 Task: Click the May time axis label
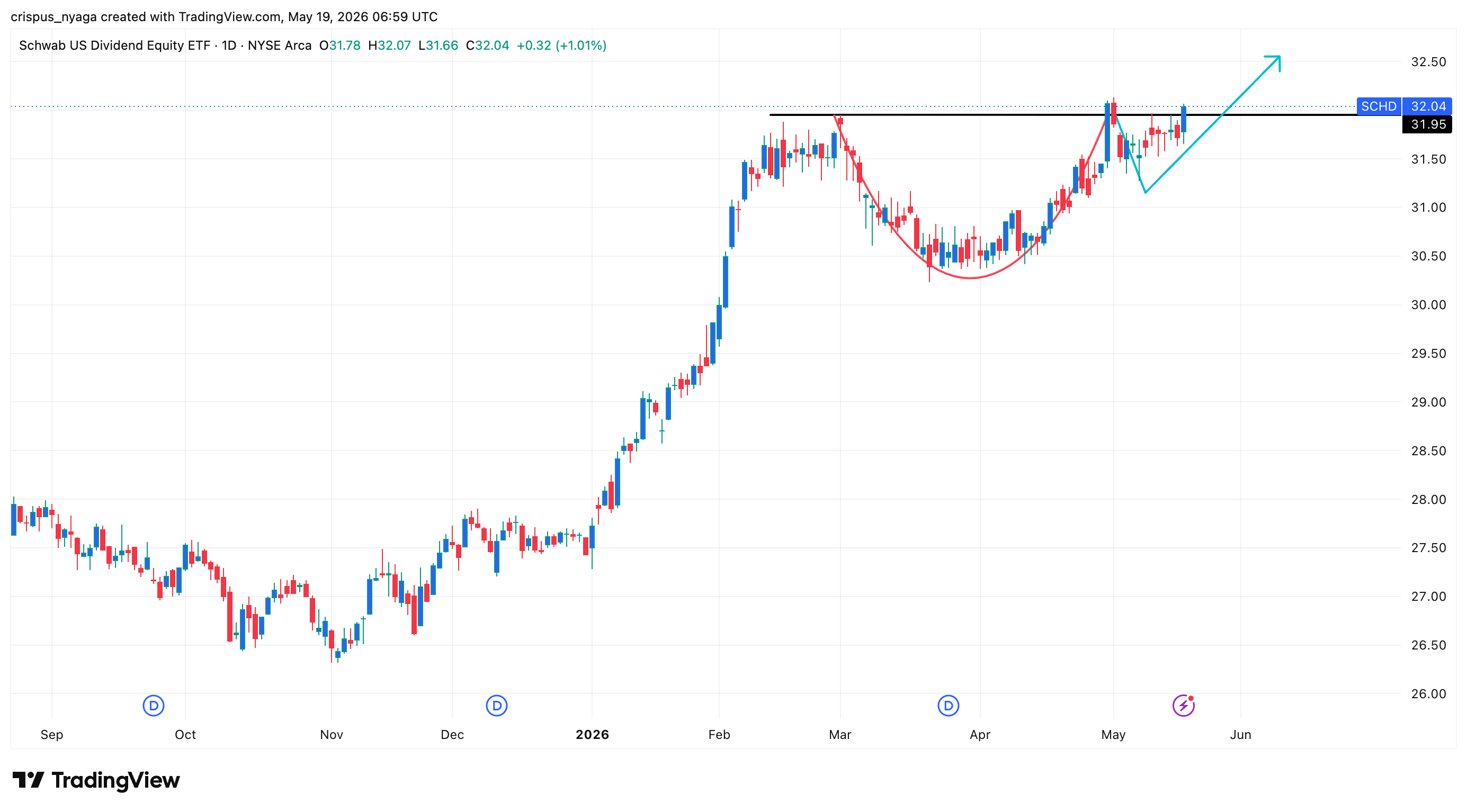pos(1113,735)
